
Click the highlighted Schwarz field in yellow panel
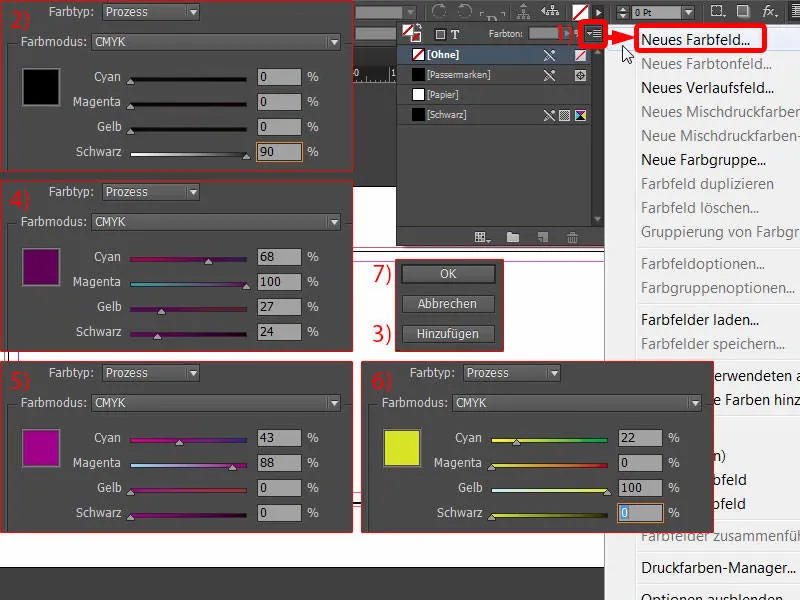coord(640,513)
